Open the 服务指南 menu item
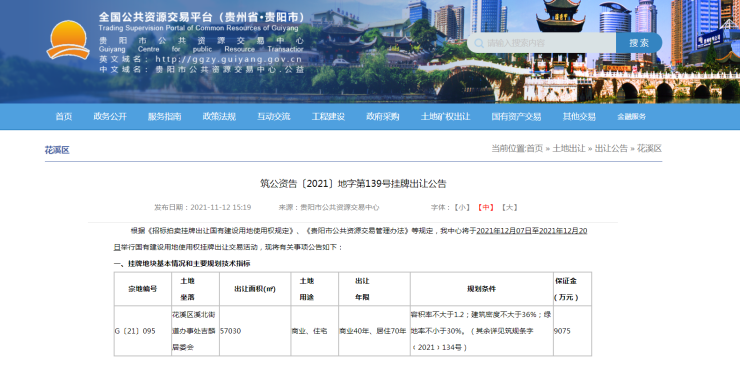Screen dimensions: 740x377 [x=164, y=117]
